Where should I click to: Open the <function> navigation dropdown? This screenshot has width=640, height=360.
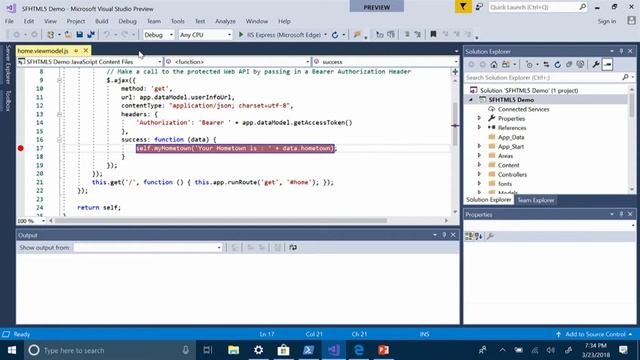[237, 62]
